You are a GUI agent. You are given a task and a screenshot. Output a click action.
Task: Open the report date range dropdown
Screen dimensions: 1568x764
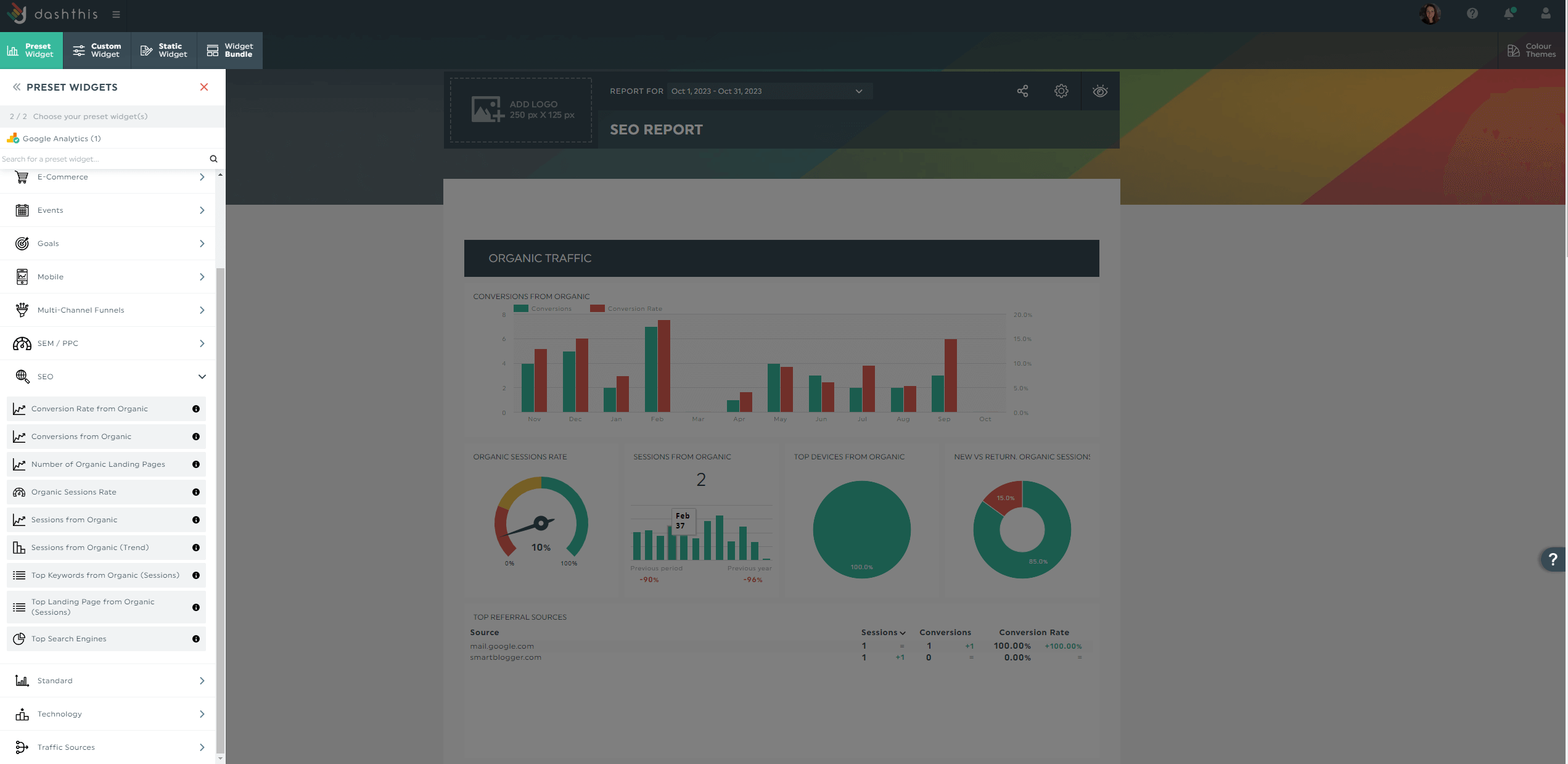(x=769, y=91)
